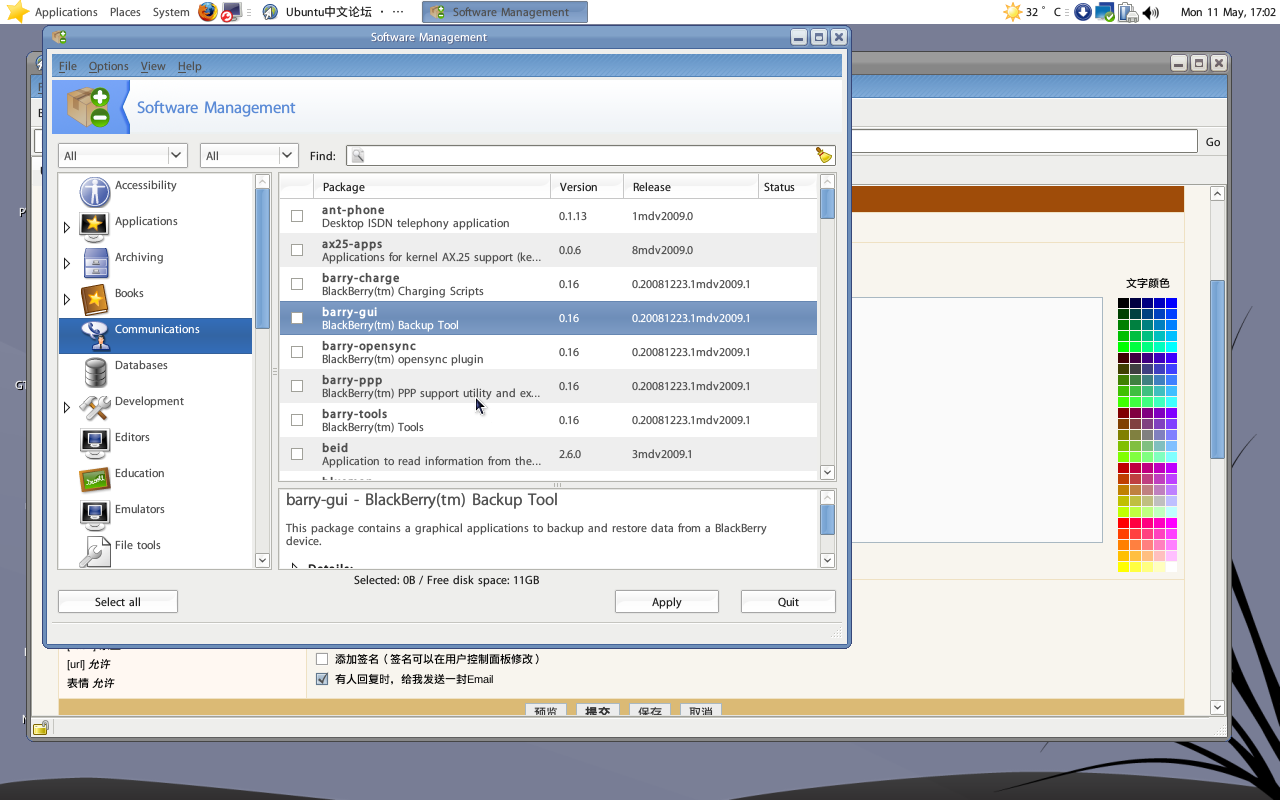
Task: Click the Archiving cabinet icon
Action: pos(95,263)
